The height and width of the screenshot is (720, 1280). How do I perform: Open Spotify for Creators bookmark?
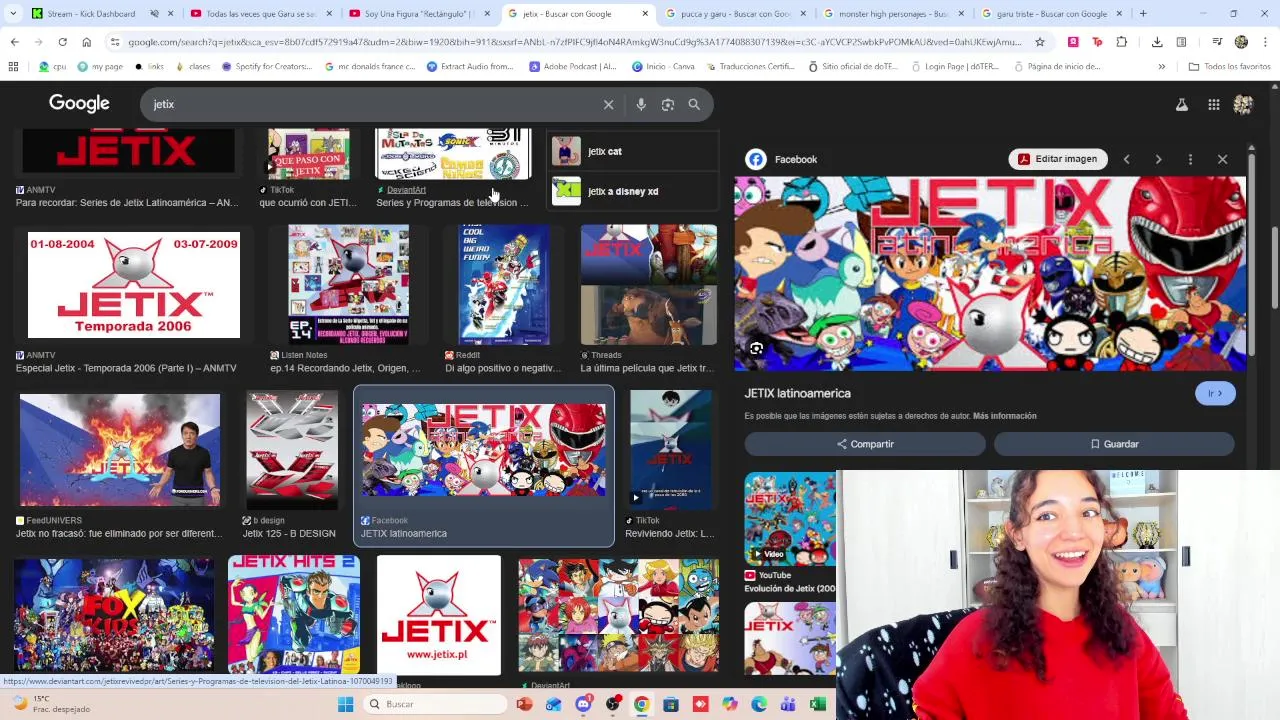tap(266, 66)
